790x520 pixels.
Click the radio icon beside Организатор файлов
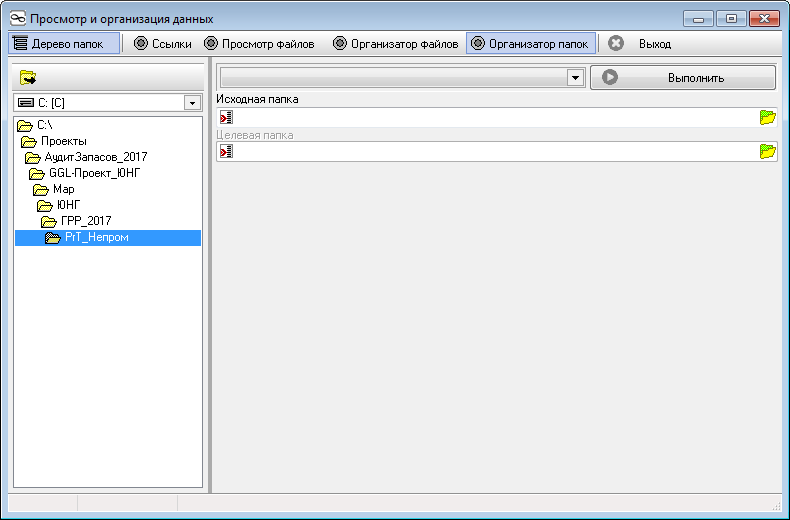pyautogui.click(x=340, y=43)
